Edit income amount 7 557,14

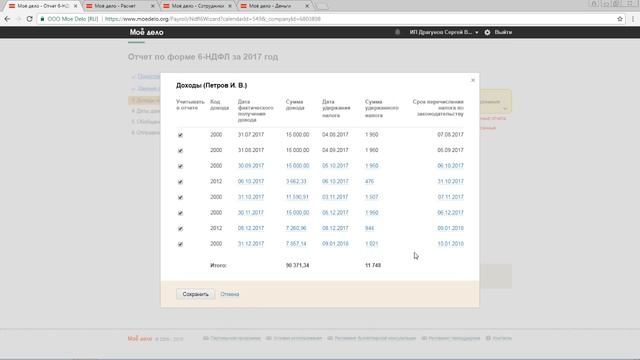pyautogui.click(x=296, y=244)
